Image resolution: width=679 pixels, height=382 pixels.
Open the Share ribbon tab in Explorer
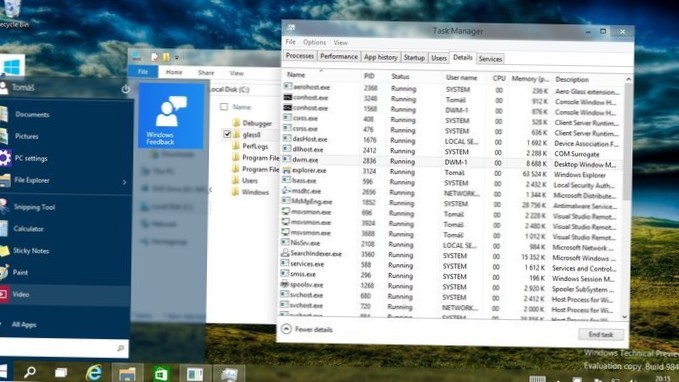(x=206, y=73)
